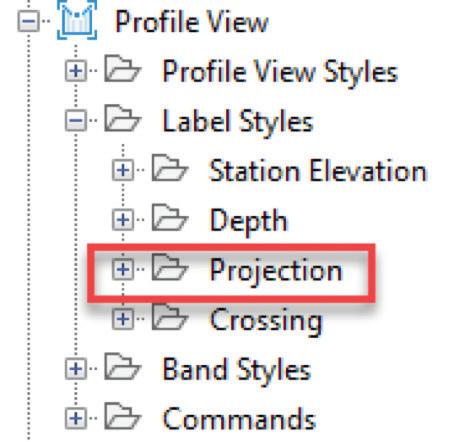Expand the Station Elevation node
470x442 pixels.
click(123, 170)
